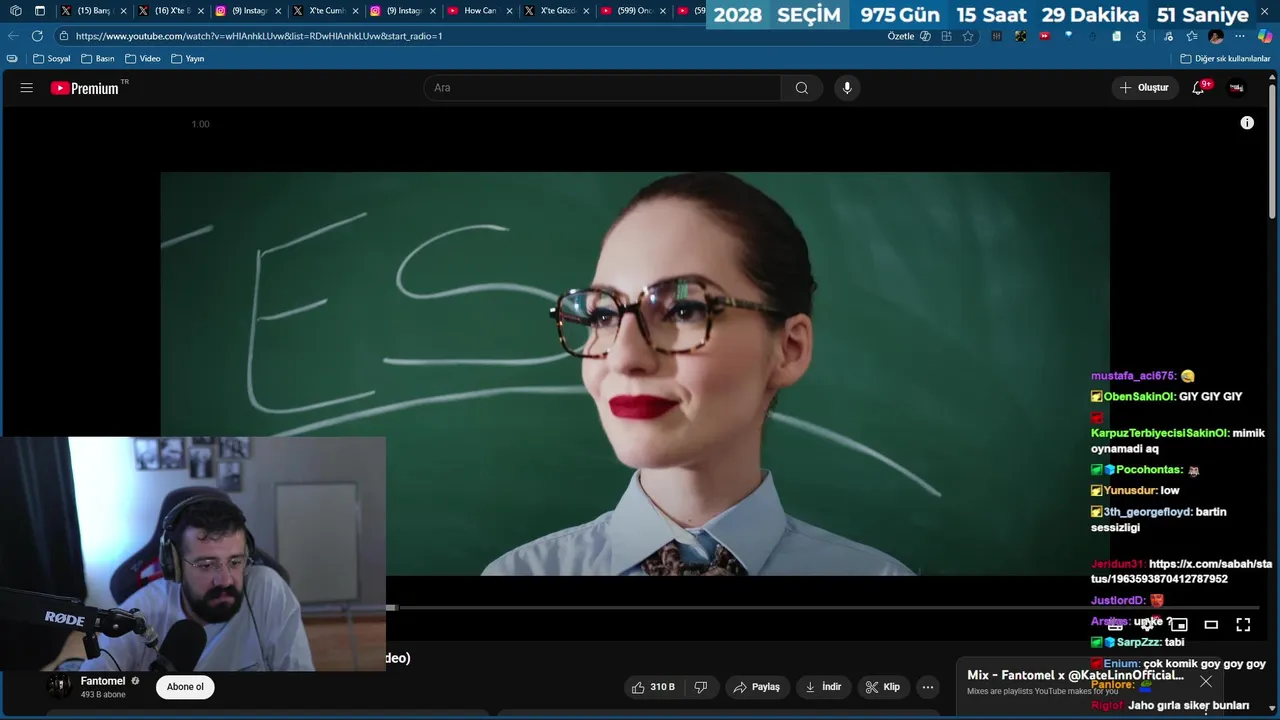Open the Fantomel channel avatar
Image resolution: width=1280 pixels, height=720 pixels.
[x=60, y=687]
